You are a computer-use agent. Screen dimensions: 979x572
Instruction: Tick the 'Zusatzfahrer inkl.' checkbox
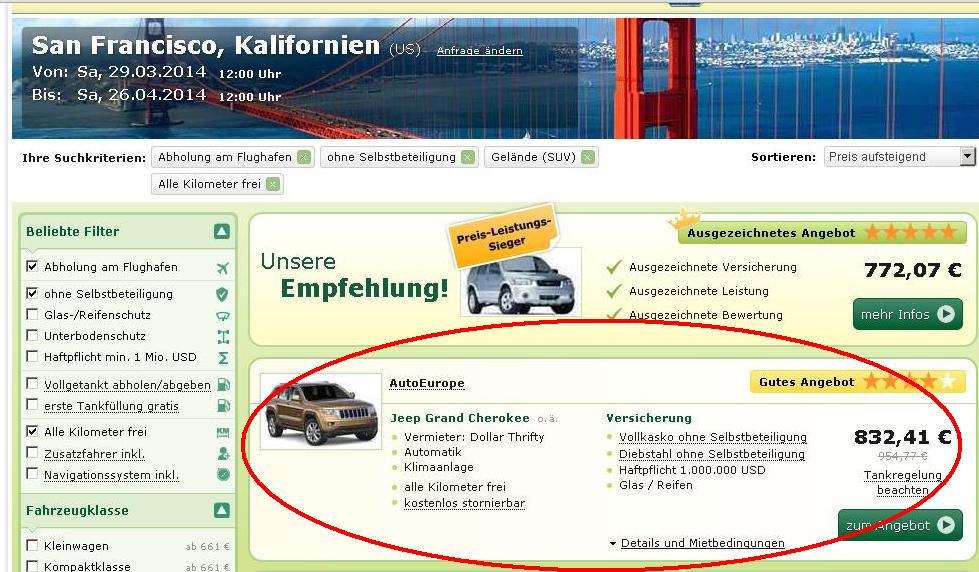click(x=33, y=454)
